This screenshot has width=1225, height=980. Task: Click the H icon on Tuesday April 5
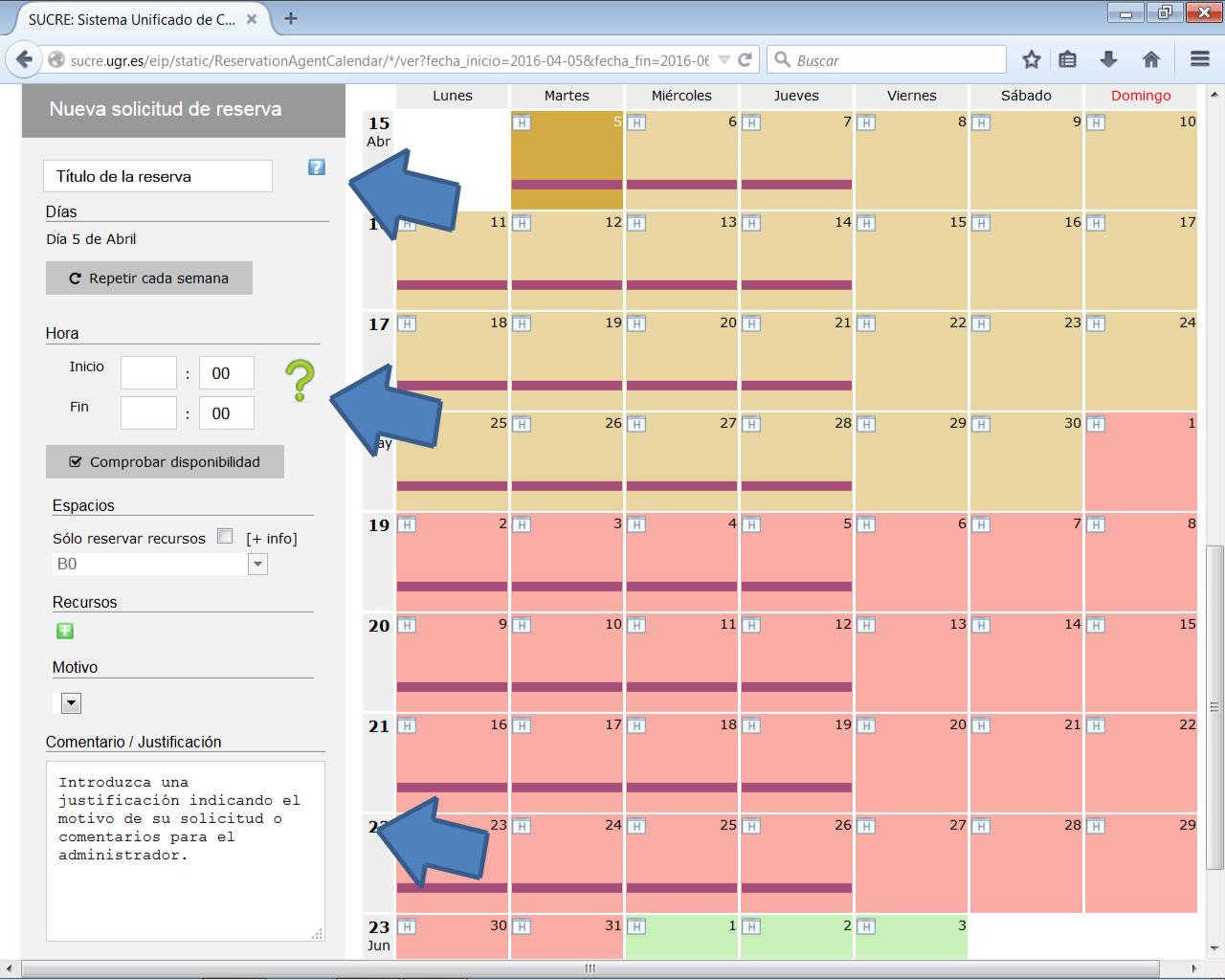click(522, 122)
